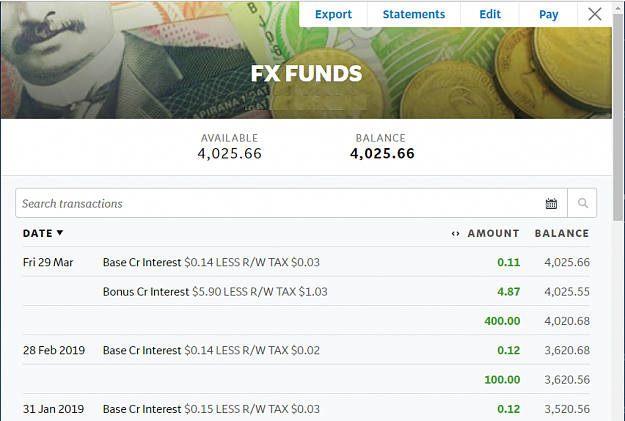The image size is (625, 421).
Task: Click the Fri 29 Mar date
Action: coord(48,262)
